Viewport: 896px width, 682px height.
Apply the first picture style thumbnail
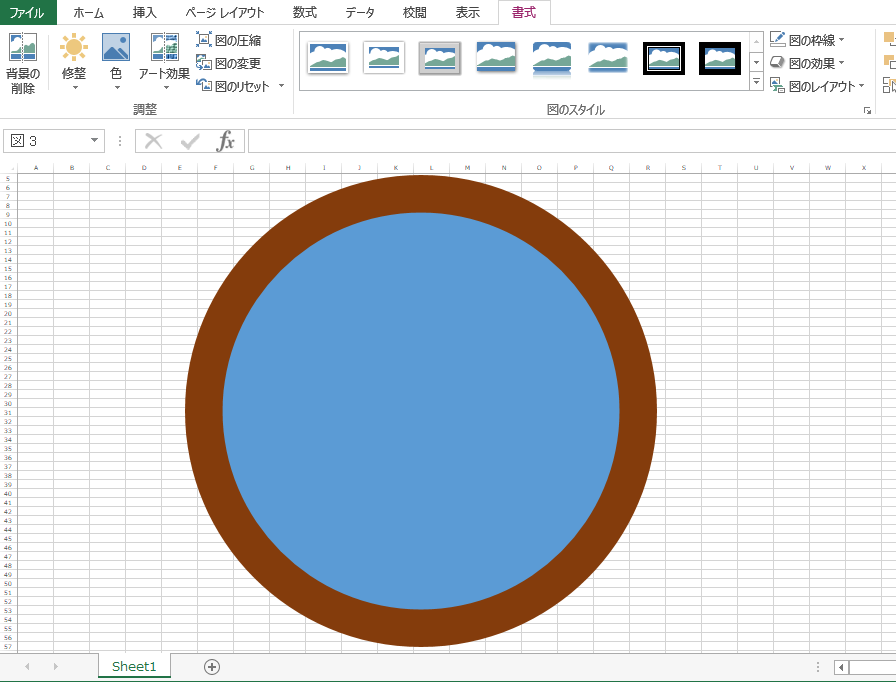tap(327, 58)
